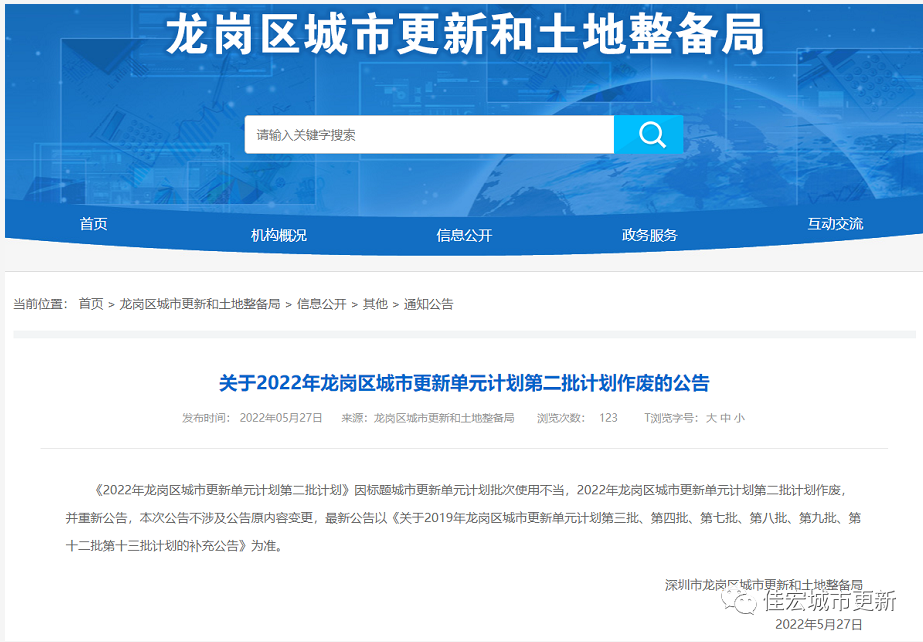Screen dimensions: 923x642
Task: Focus the 请输入关键字搜索 search box
Action: 428,135
